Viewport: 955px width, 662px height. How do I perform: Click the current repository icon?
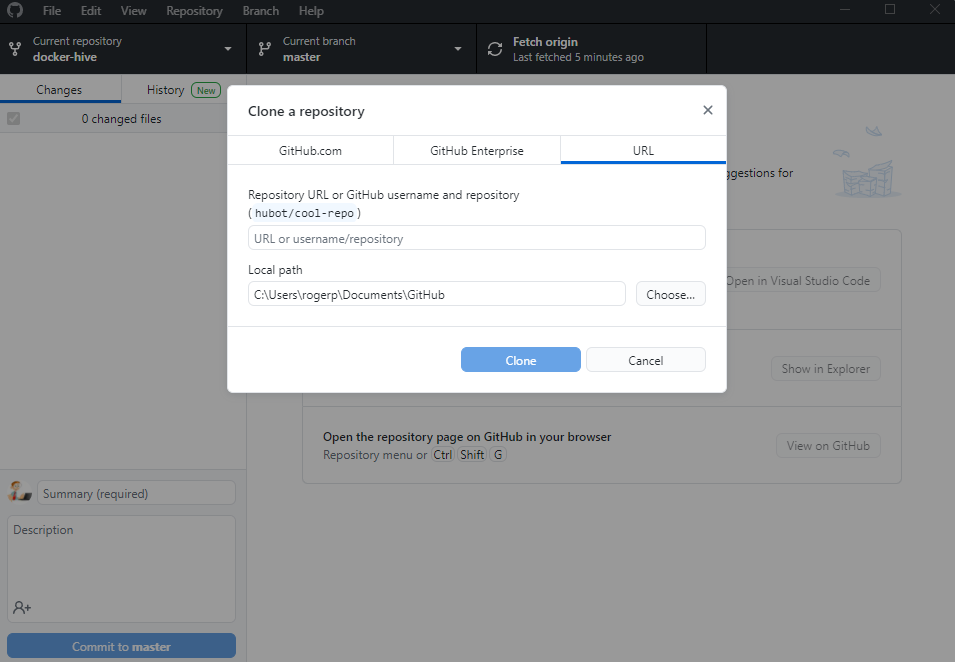tap(15, 49)
